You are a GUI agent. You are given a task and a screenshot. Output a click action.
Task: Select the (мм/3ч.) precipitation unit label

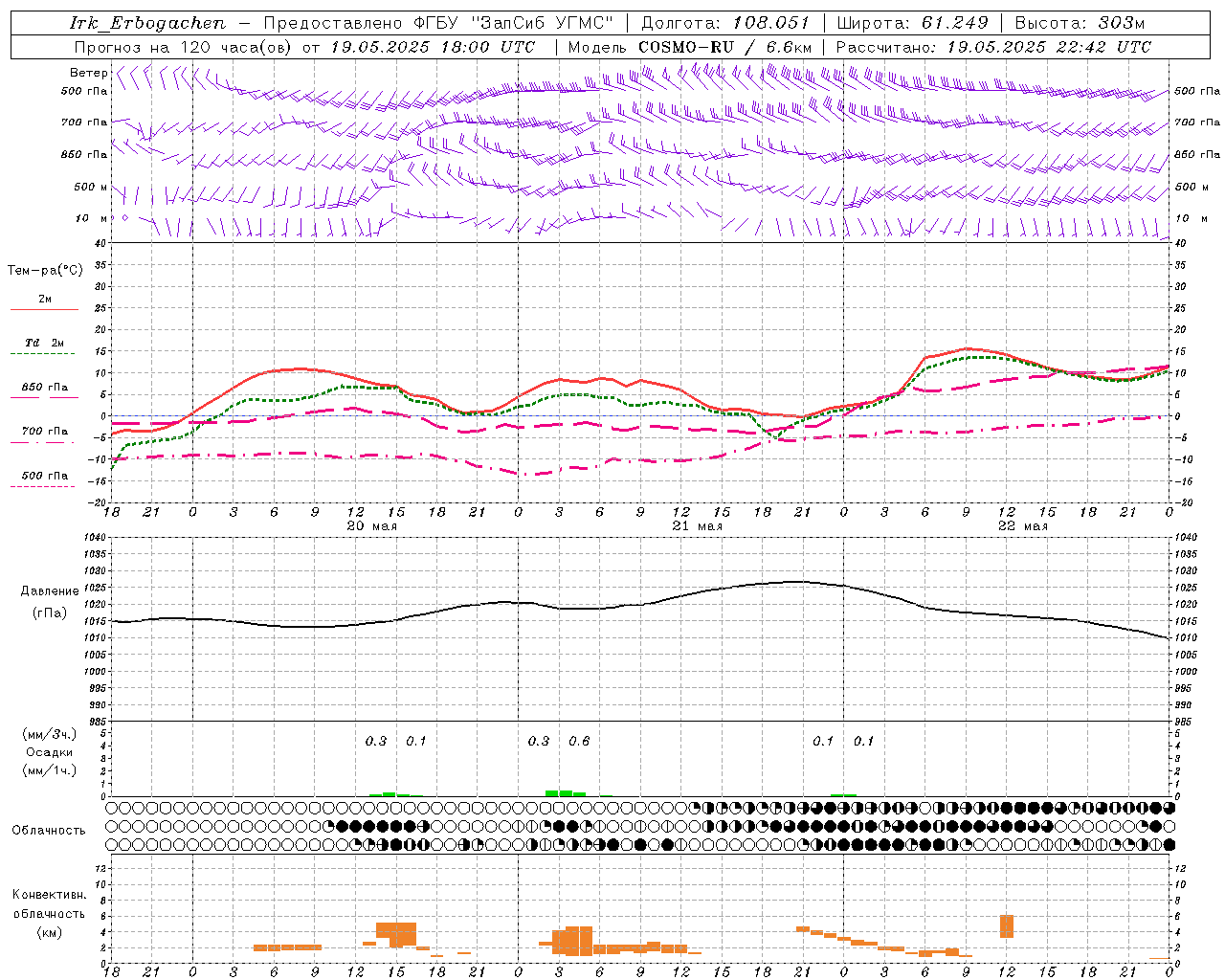pos(50,734)
